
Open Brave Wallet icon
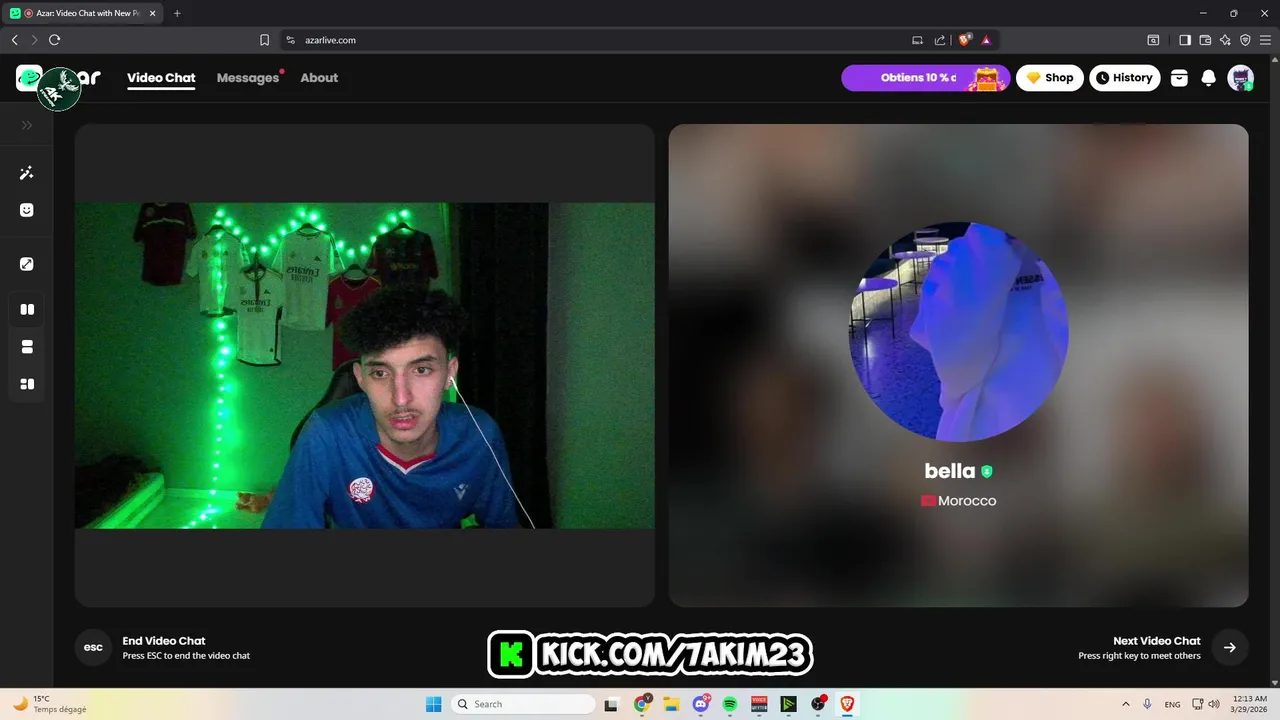(1205, 40)
